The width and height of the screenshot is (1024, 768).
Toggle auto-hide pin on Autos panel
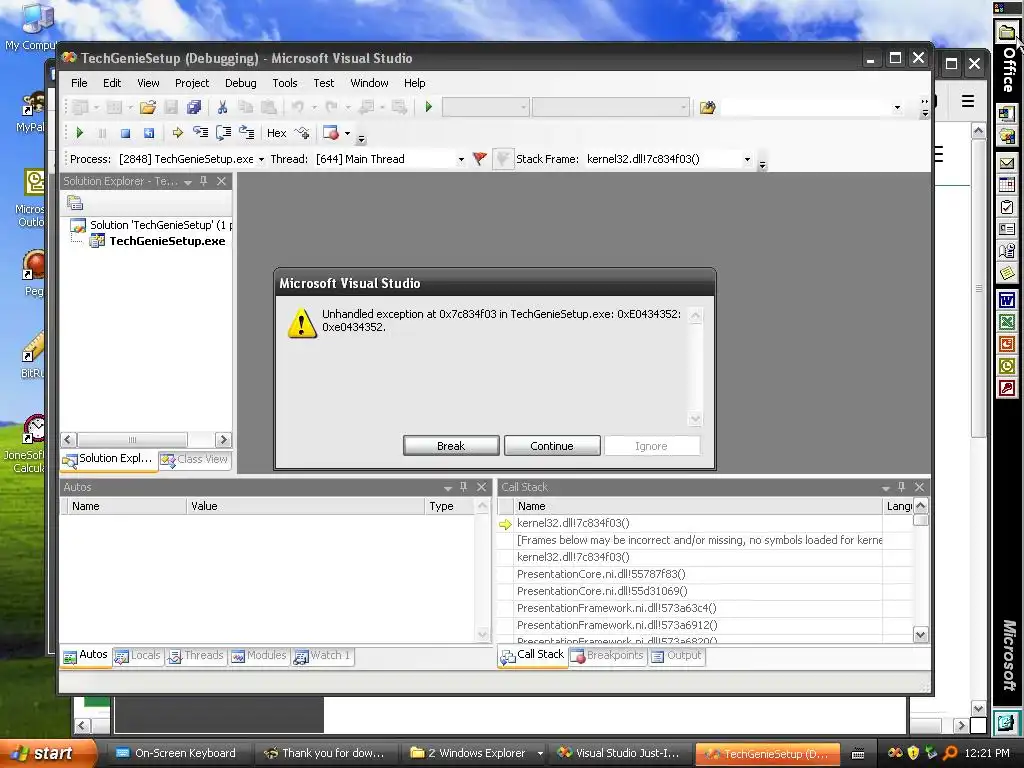pos(464,487)
